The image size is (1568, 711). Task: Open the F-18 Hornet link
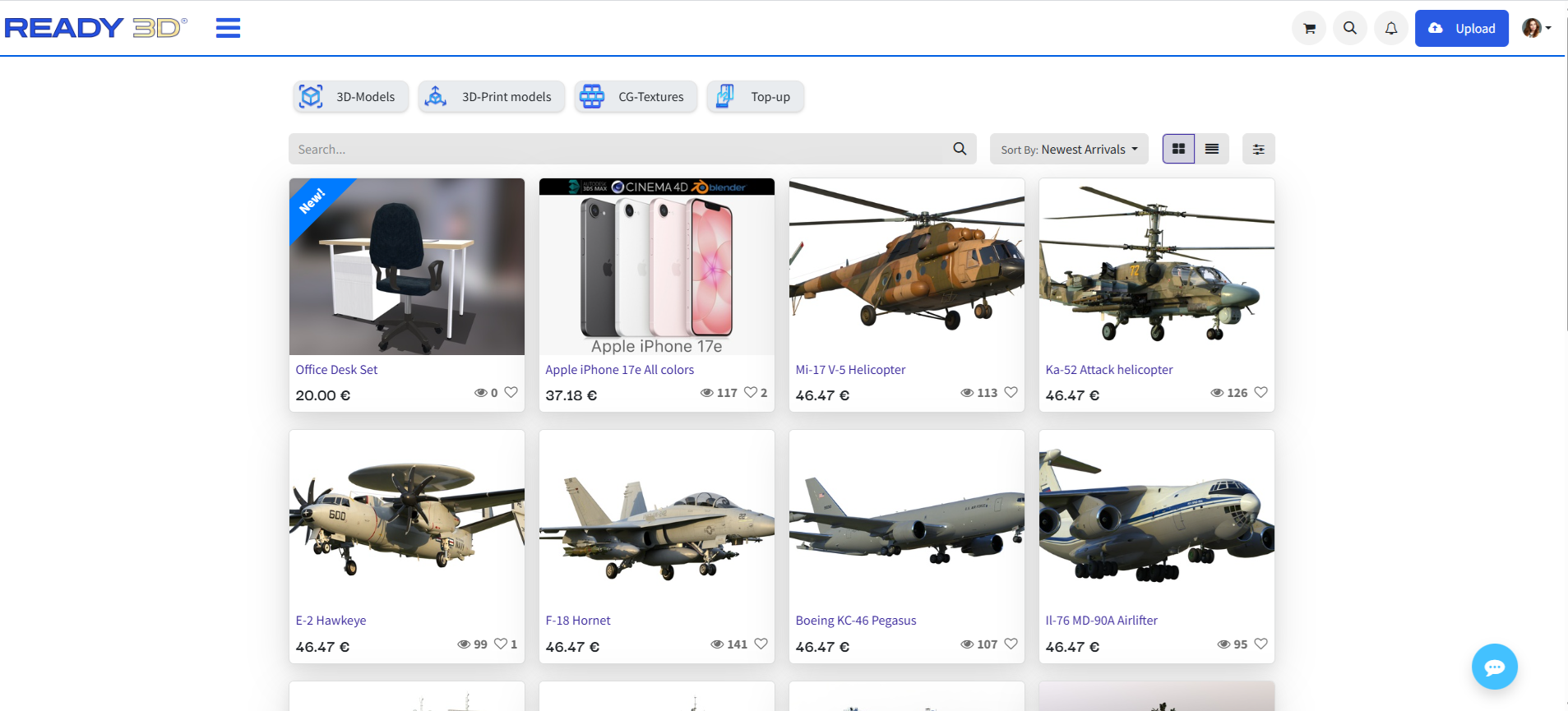pos(578,621)
